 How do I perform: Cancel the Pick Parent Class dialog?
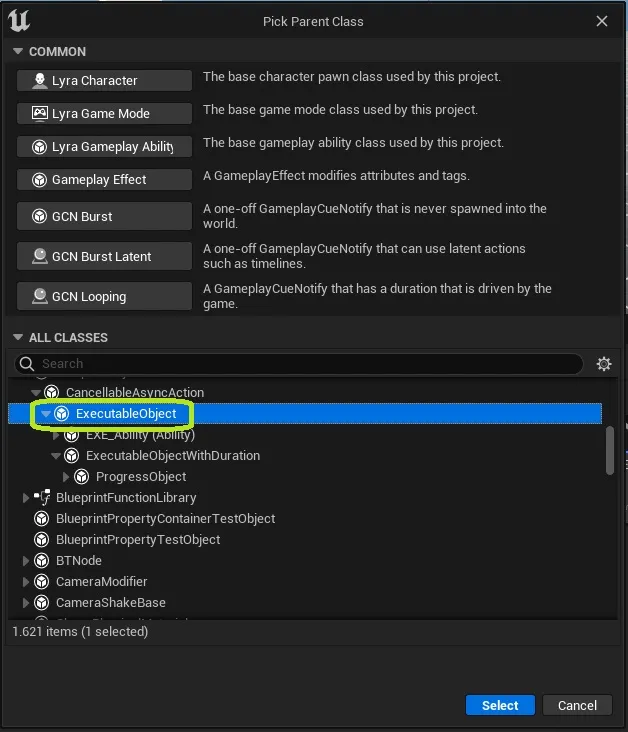click(x=577, y=705)
